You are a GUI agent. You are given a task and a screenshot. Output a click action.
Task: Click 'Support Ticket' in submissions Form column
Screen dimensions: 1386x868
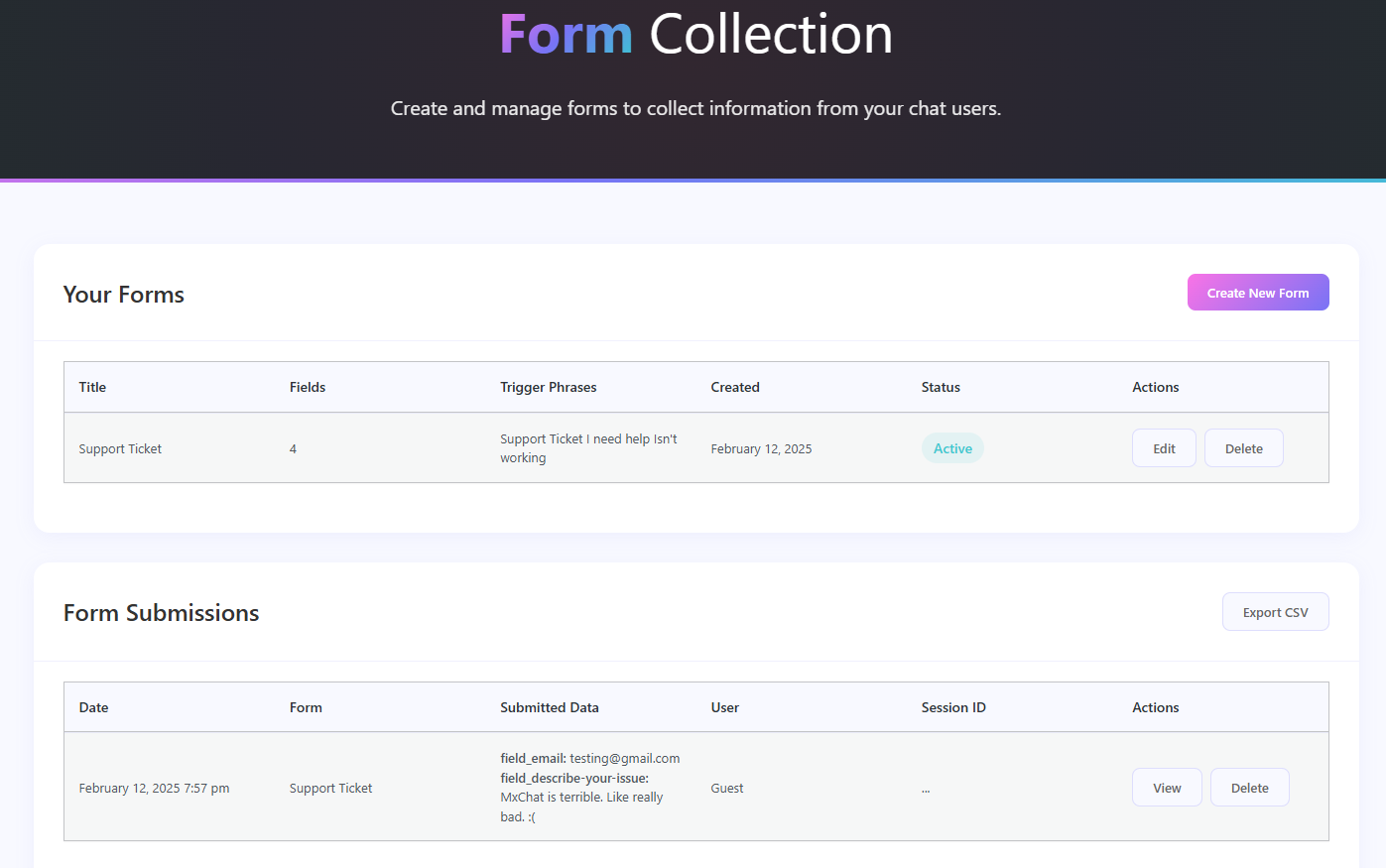[x=330, y=788]
